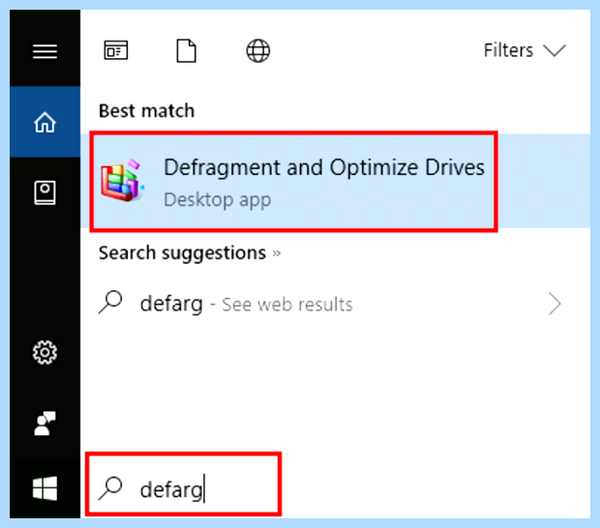Click the Defragment app colorful icon
Image resolution: width=600 pixels, height=528 pixels.
122,181
